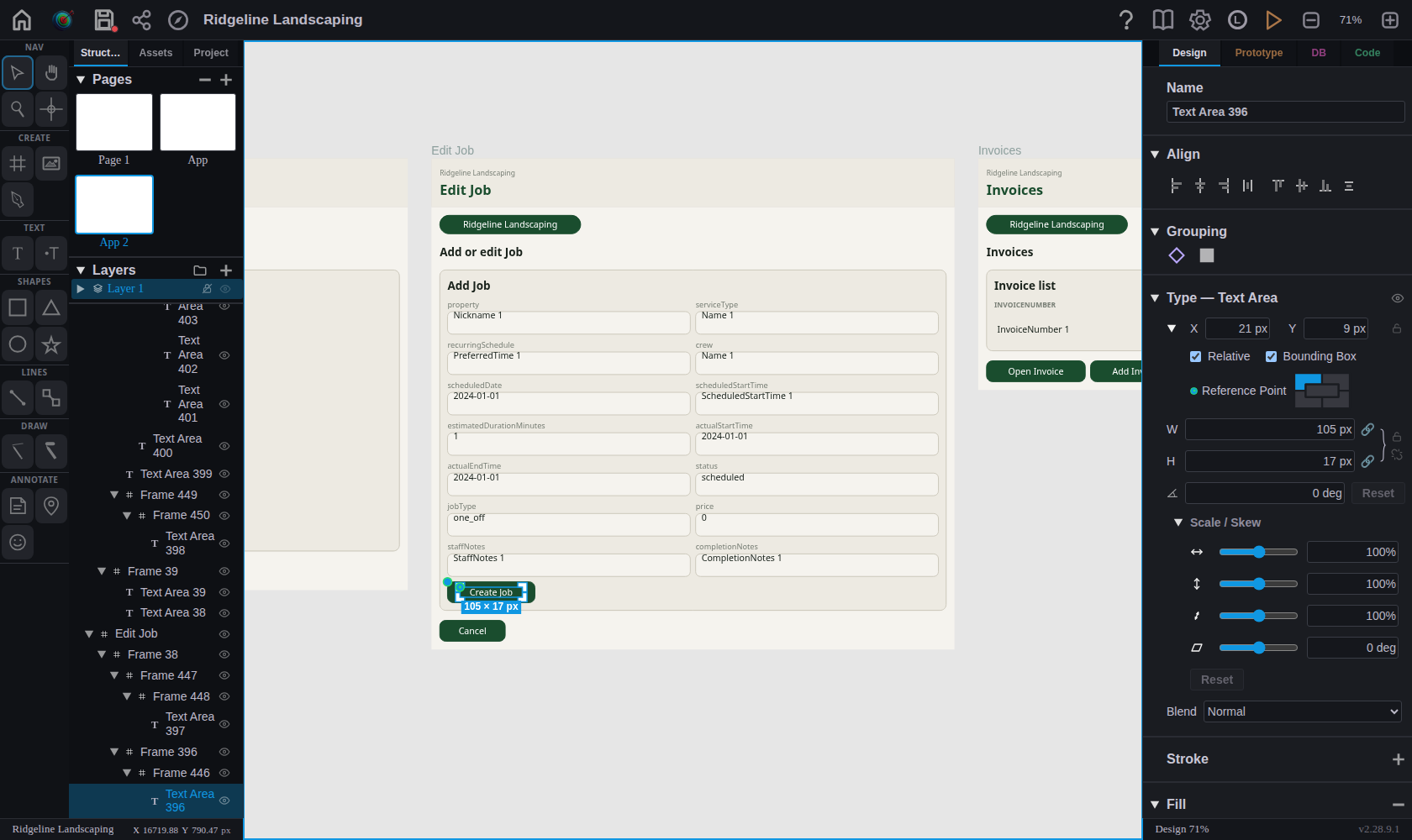
Task: Open the history clock icon
Action: tap(1237, 19)
